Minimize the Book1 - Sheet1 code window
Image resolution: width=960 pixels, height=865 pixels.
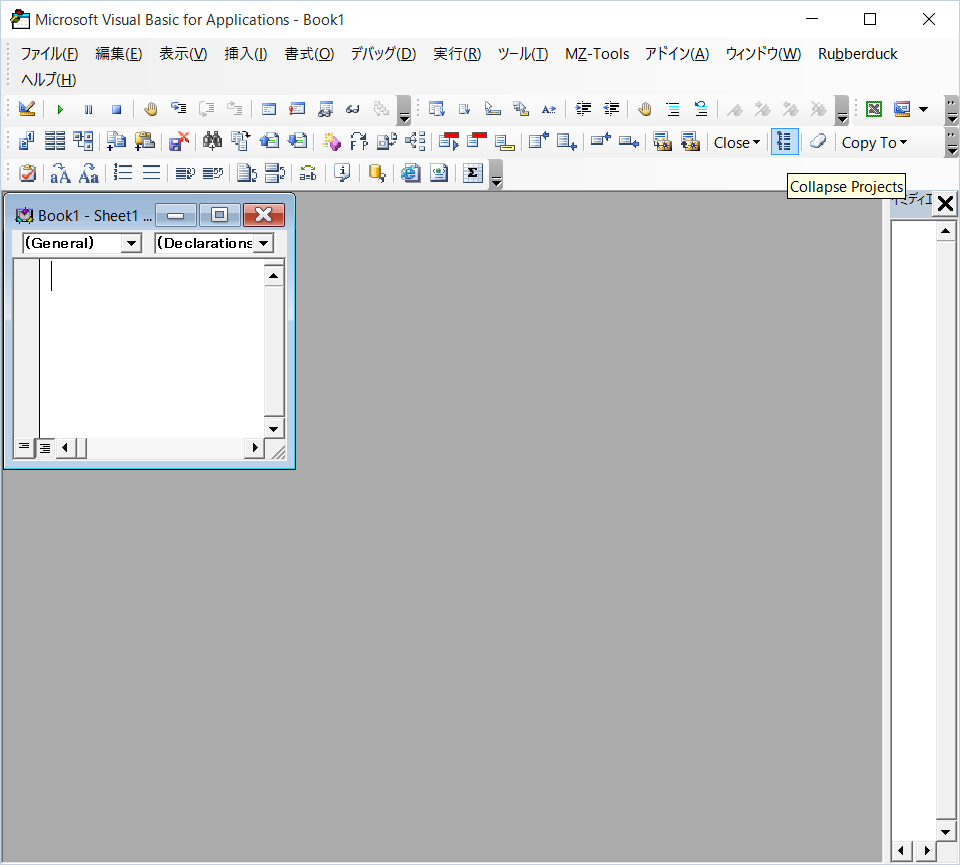click(176, 215)
